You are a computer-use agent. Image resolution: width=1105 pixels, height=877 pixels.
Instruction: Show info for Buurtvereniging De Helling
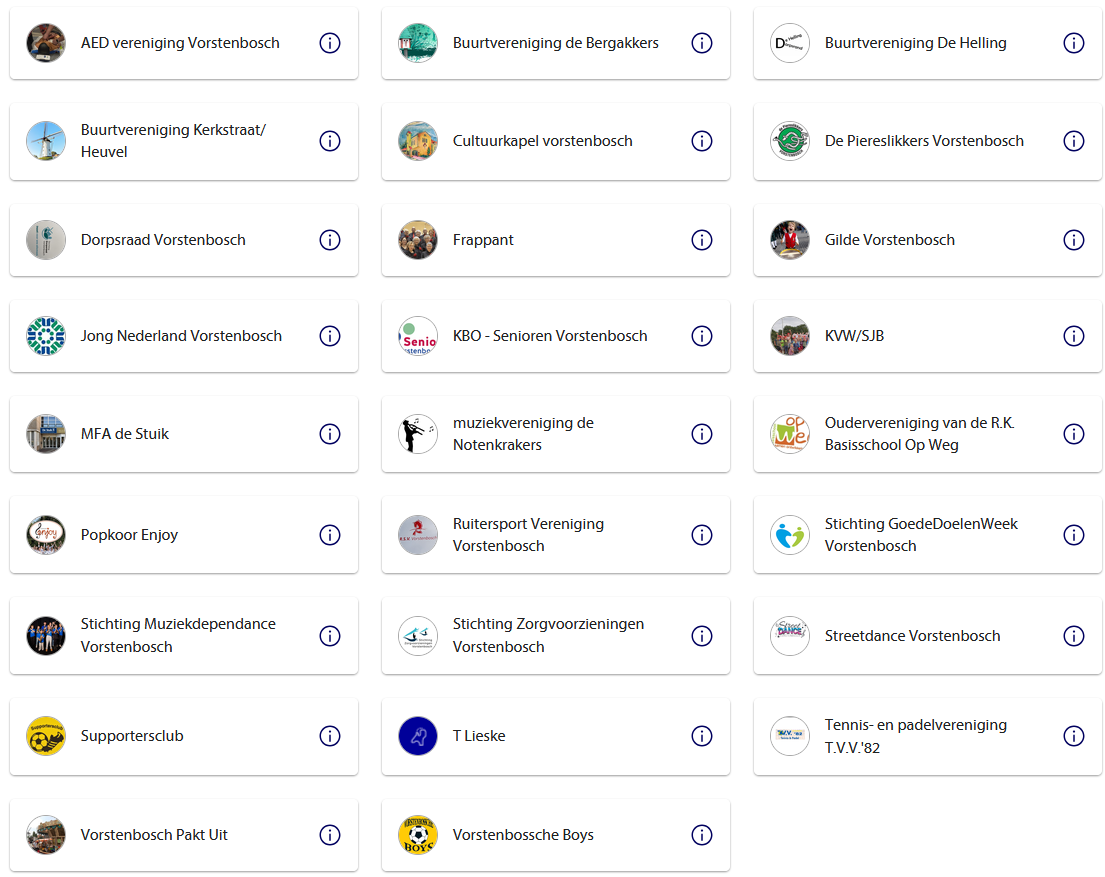[1073, 43]
